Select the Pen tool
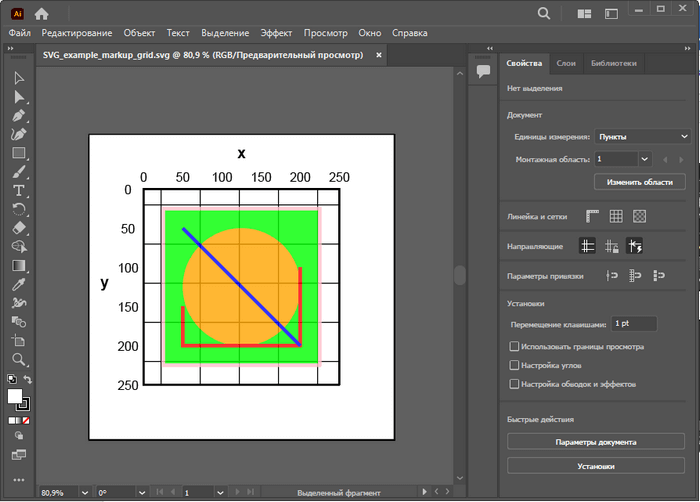The height and width of the screenshot is (502, 700). (19, 116)
